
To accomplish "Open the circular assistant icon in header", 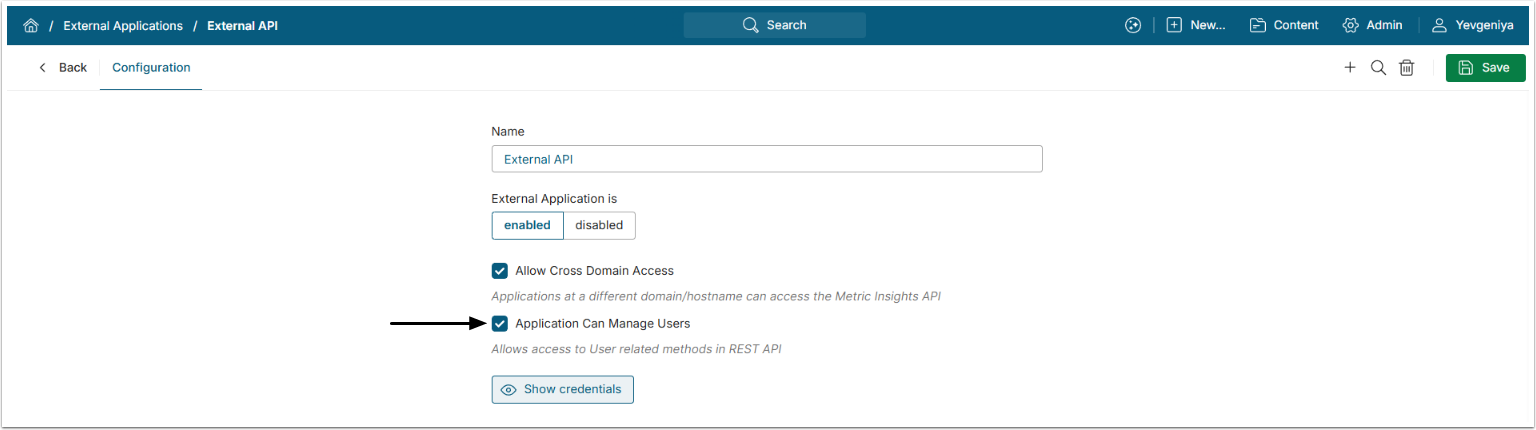I will tap(1133, 25).
